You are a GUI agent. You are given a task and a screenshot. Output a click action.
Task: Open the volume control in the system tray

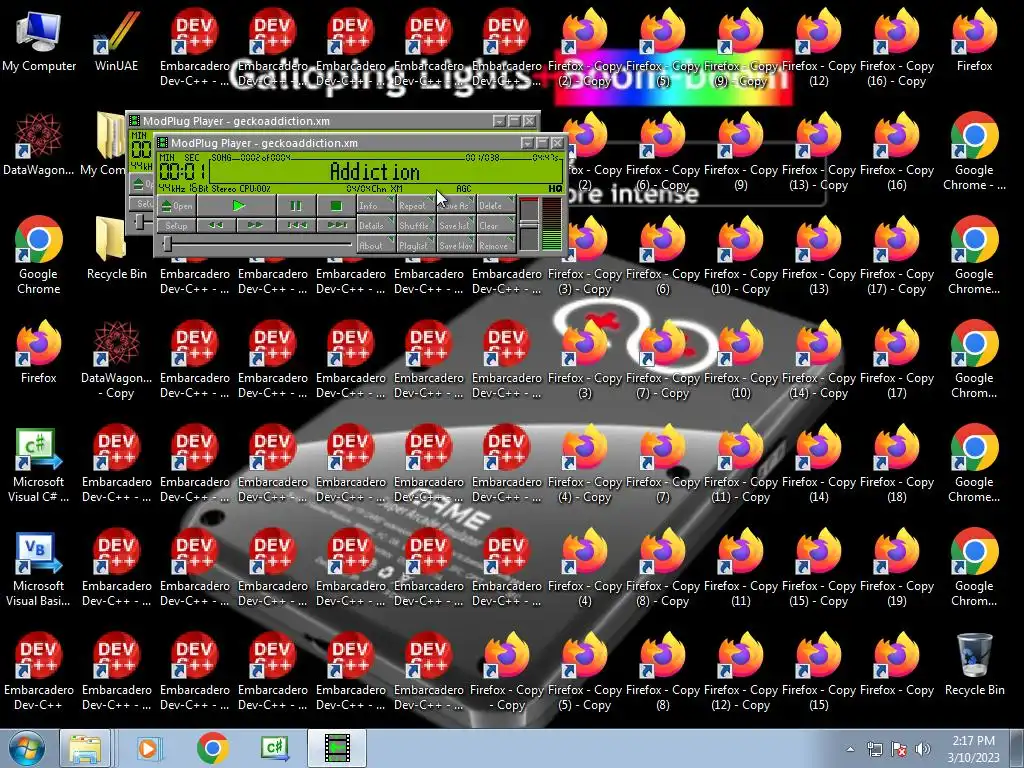coord(923,749)
